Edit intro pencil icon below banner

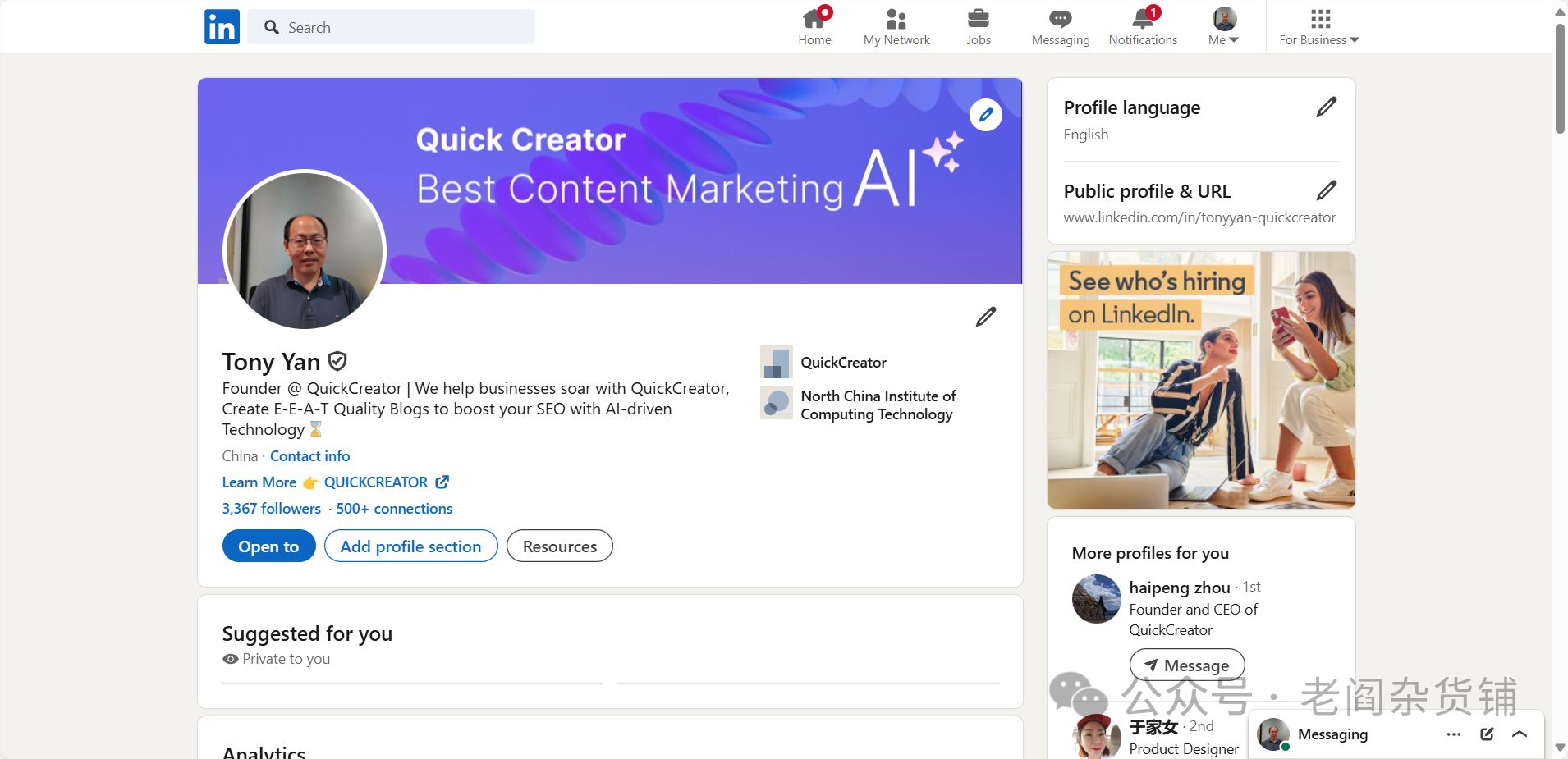click(986, 317)
